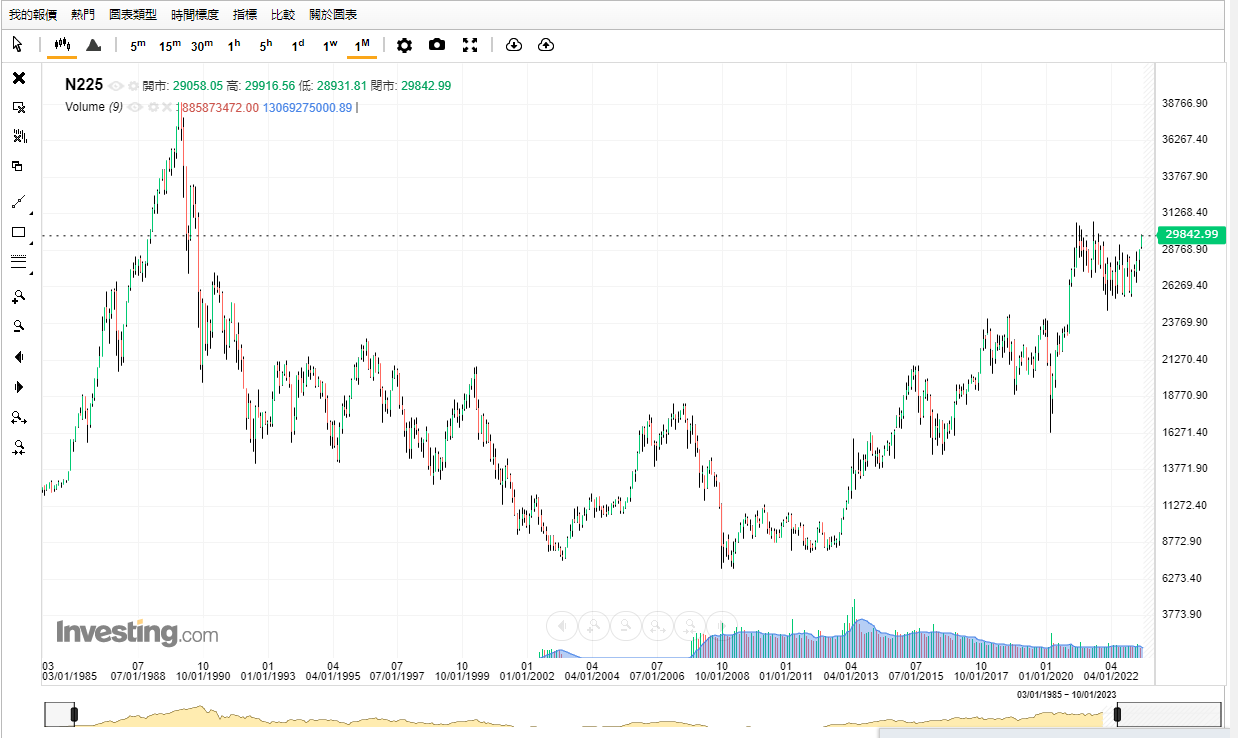The image size is (1238, 738).
Task: Click the open value 29058.05
Action: [197, 86]
